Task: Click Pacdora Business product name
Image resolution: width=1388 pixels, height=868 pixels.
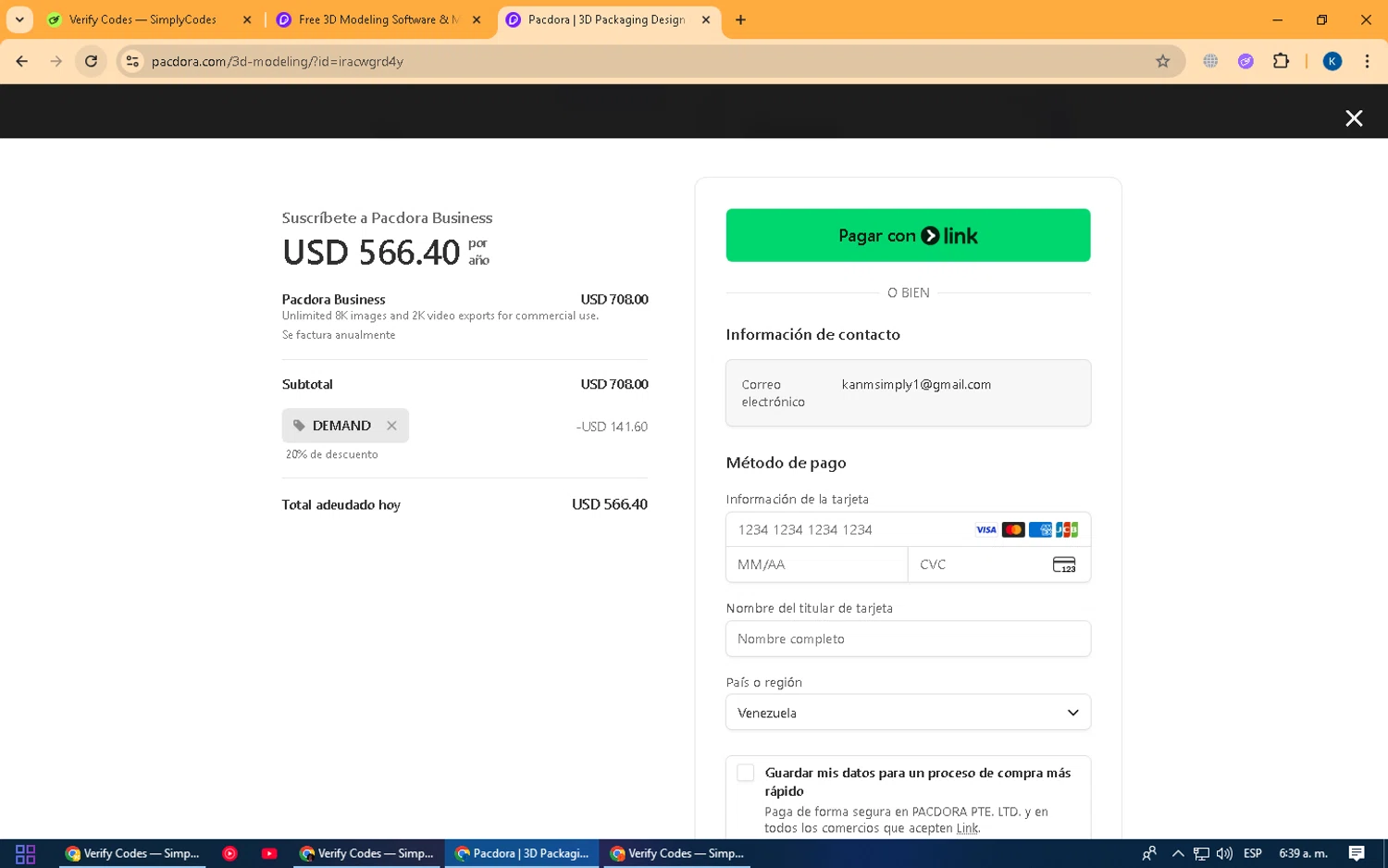Action: pyautogui.click(x=333, y=299)
